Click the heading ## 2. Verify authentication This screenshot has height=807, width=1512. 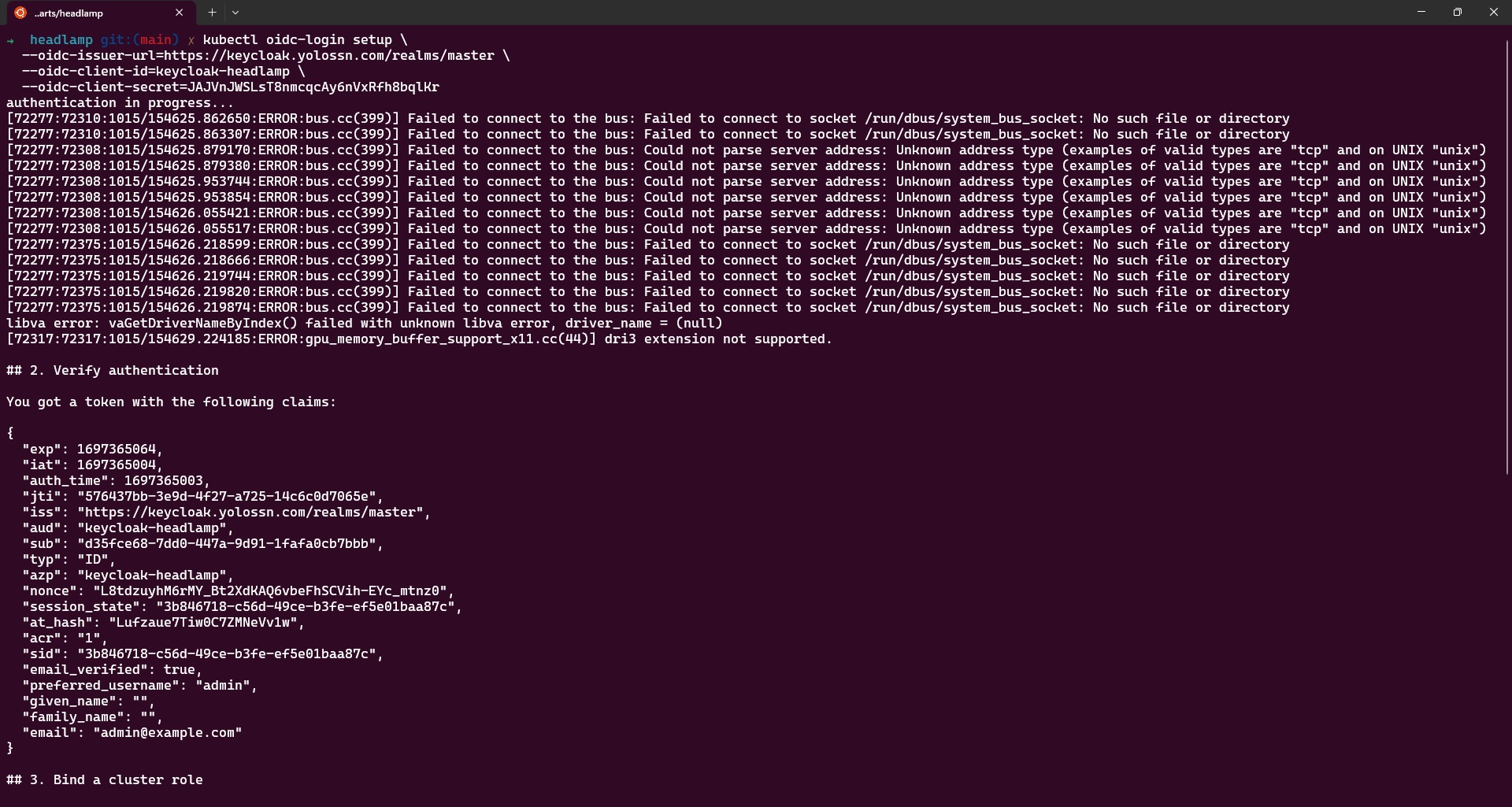coord(112,370)
